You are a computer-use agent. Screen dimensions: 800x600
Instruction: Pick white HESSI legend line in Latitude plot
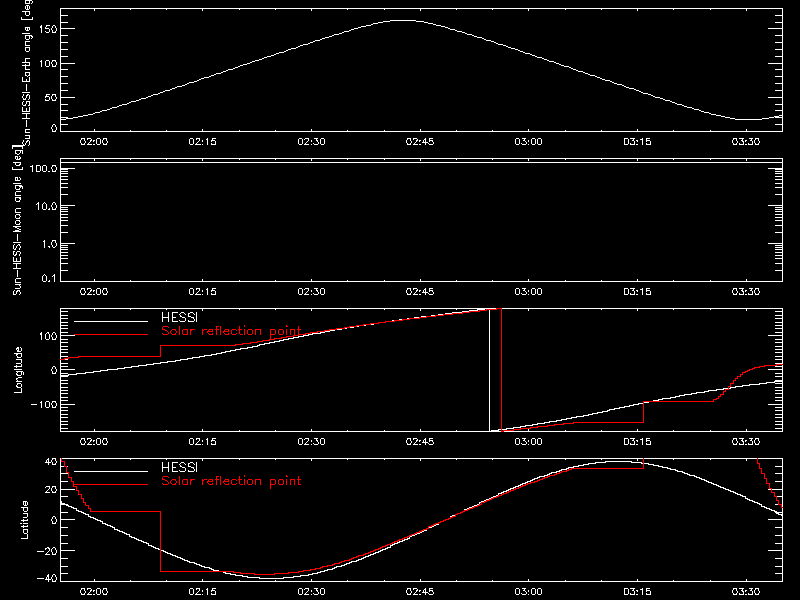coord(111,471)
